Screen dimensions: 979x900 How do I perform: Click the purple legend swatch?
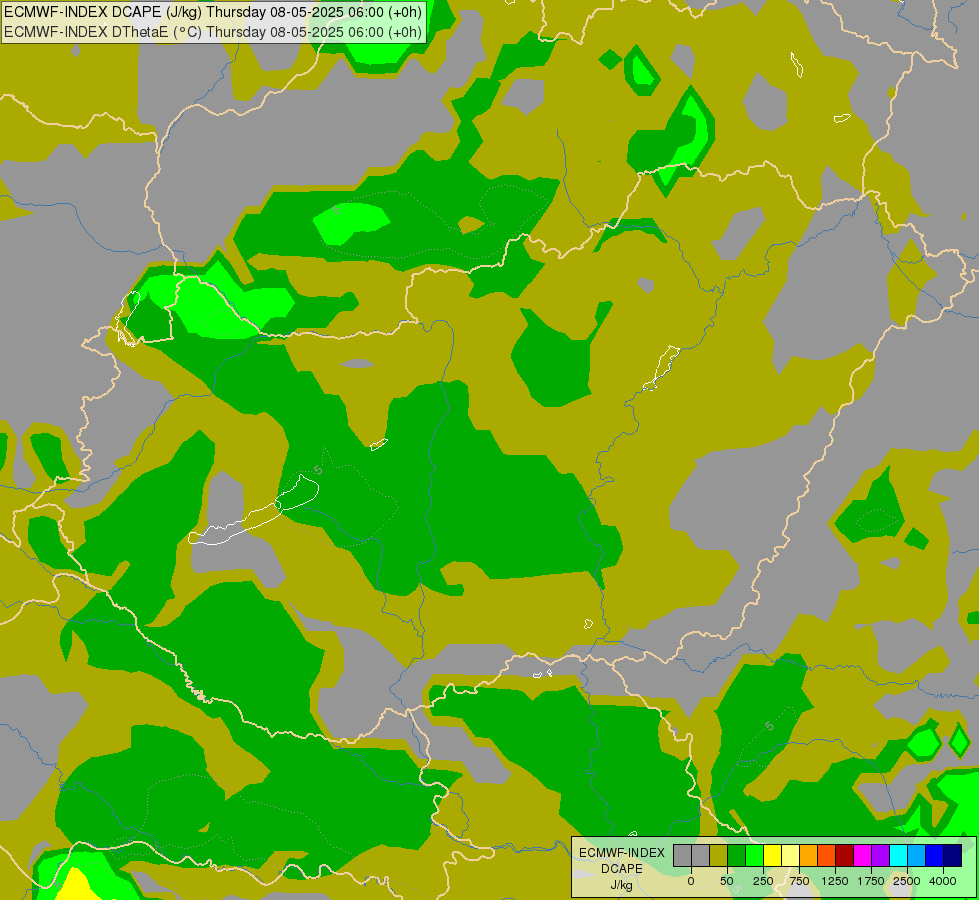(x=880, y=855)
